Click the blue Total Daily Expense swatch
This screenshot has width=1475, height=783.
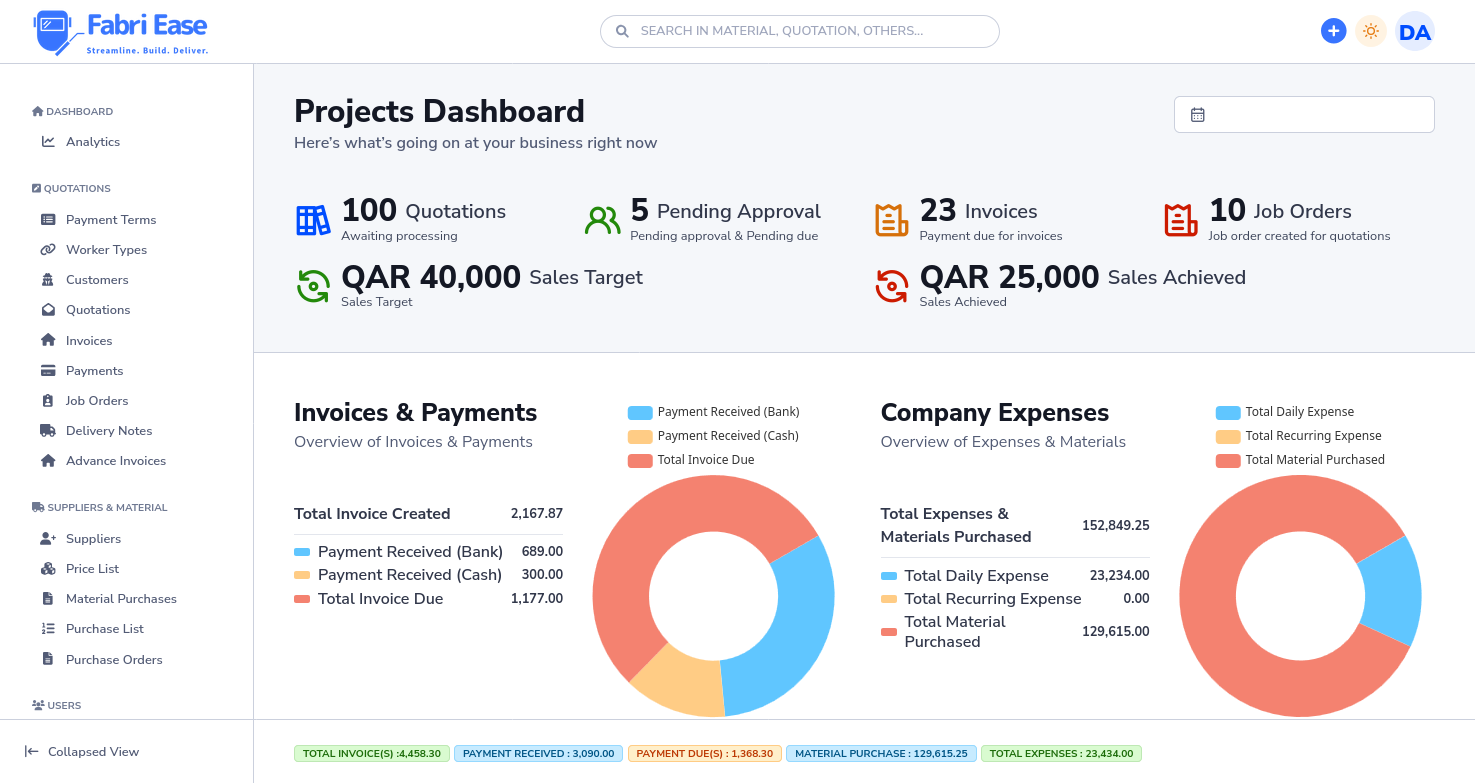pos(1228,412)
